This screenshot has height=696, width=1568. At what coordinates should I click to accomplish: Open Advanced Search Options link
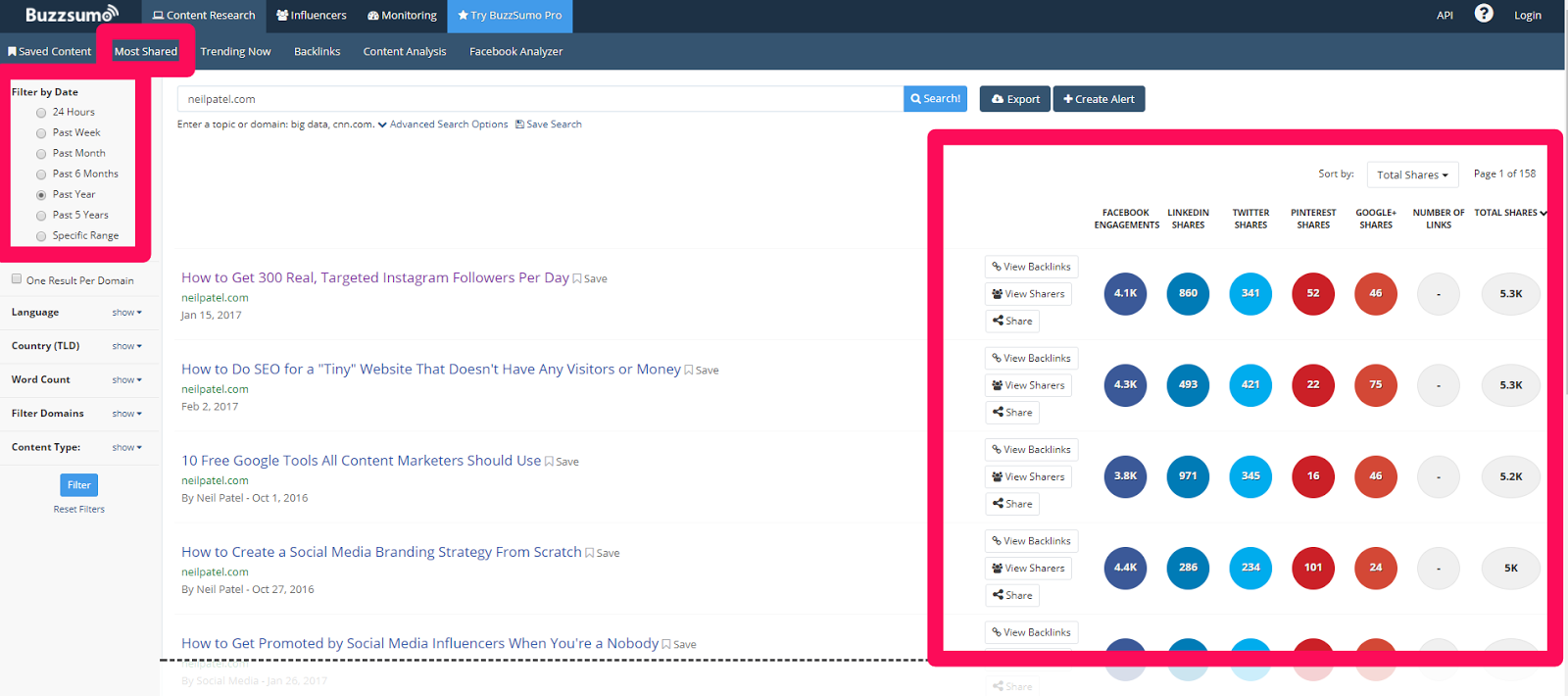tap(448, 124)
